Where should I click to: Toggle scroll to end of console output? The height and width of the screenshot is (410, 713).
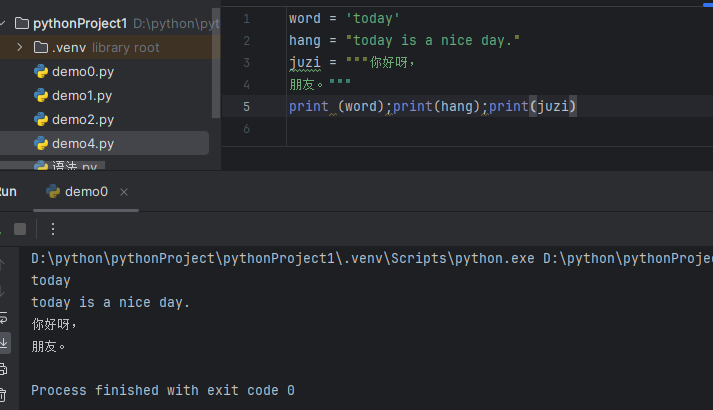click(x=4, y=343)
